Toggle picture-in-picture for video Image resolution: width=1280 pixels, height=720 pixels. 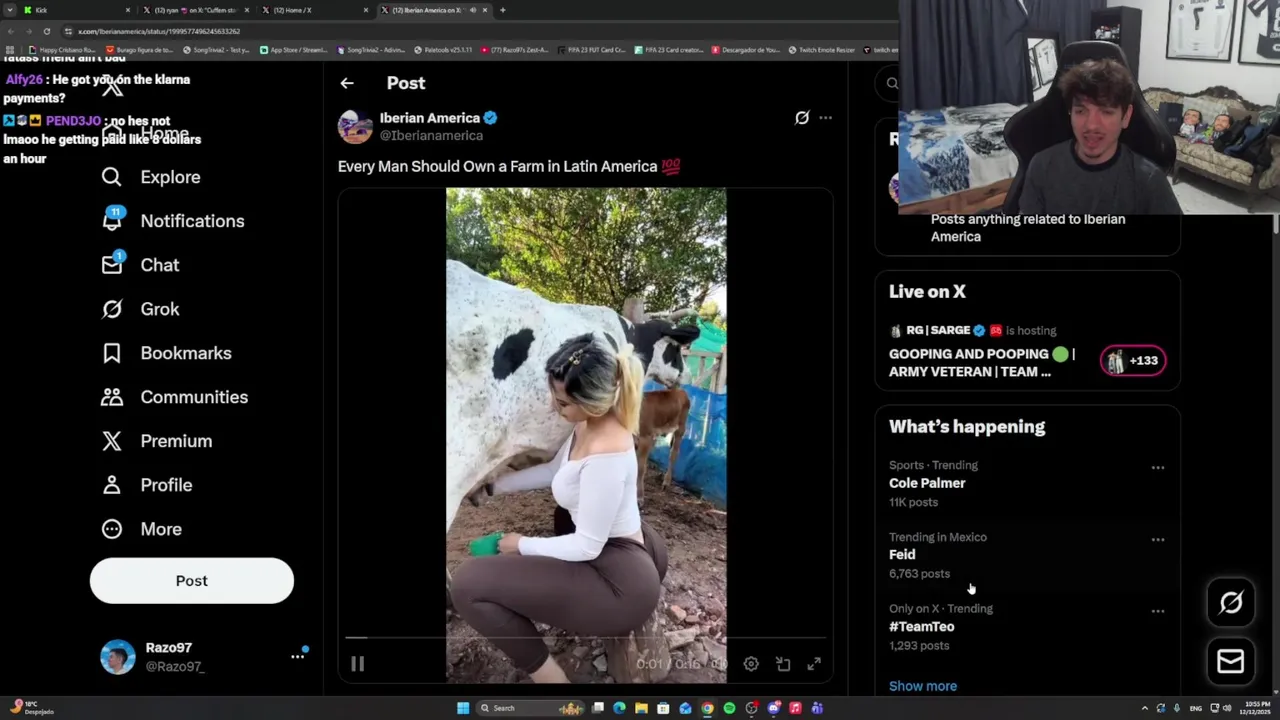[783, 664]
